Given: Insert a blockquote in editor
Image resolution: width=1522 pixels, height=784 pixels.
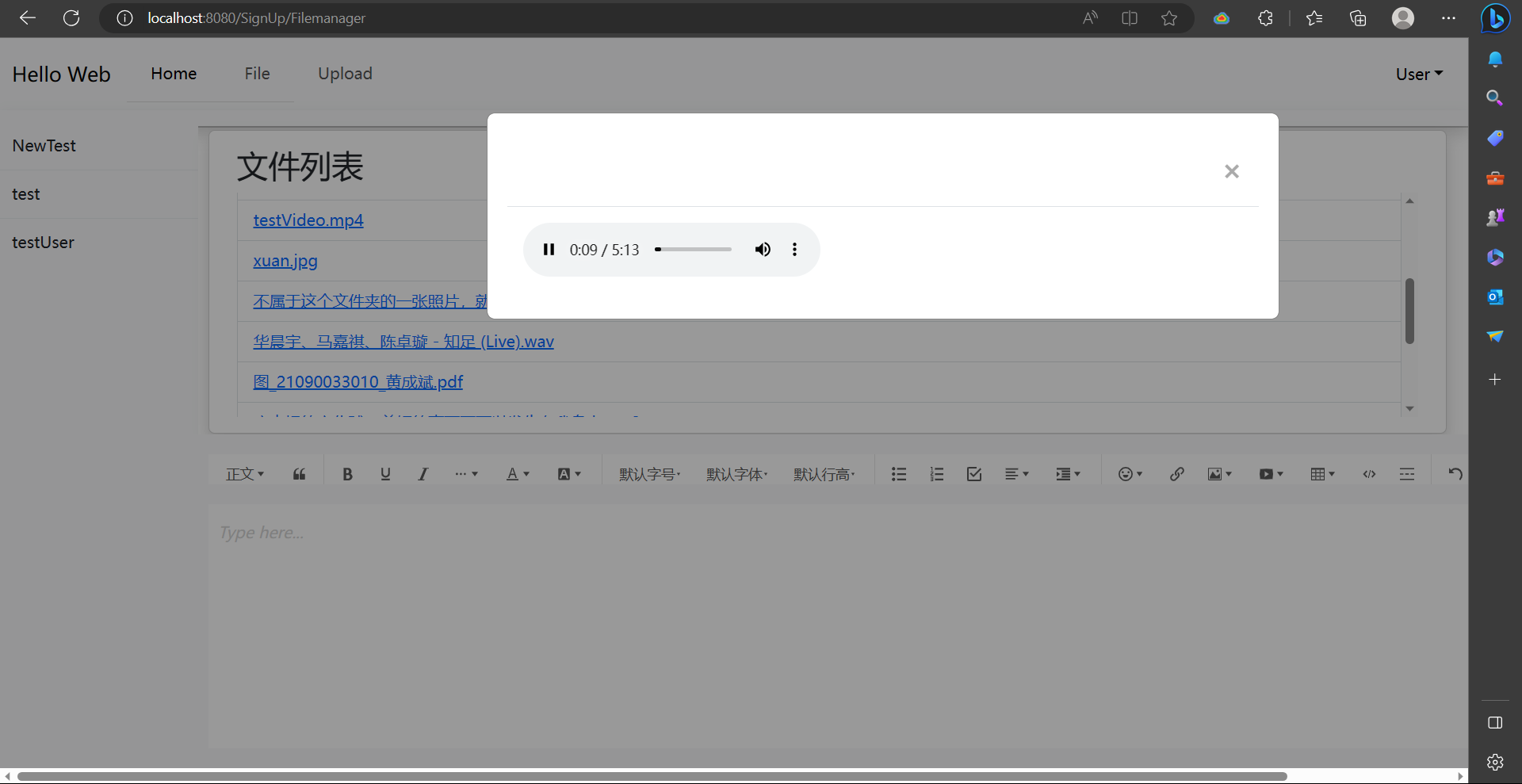Looking at the screenshot, I should coord(299,474).
